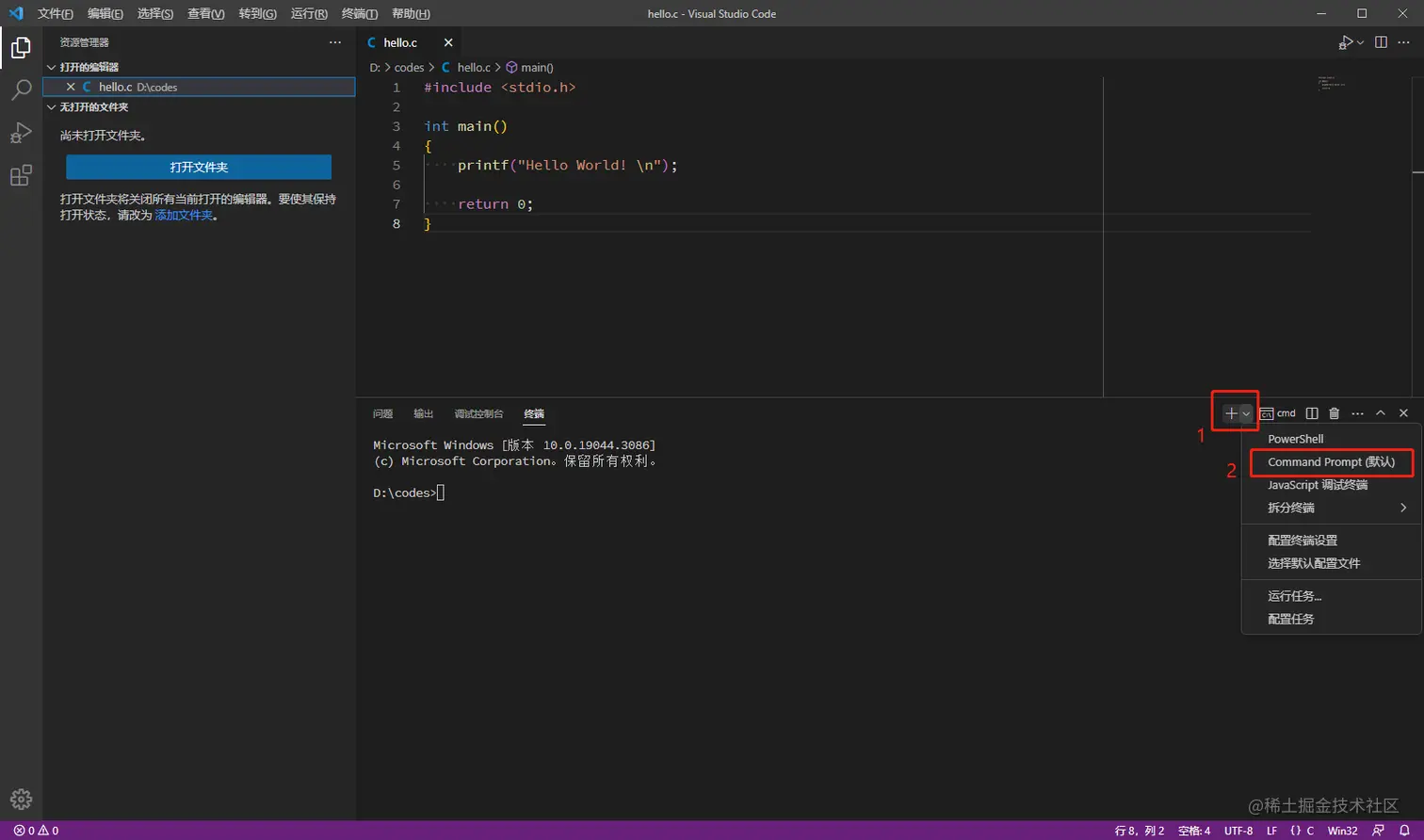
Task: Open the feedback icon in status bar
Action: tap(1378, 831)
